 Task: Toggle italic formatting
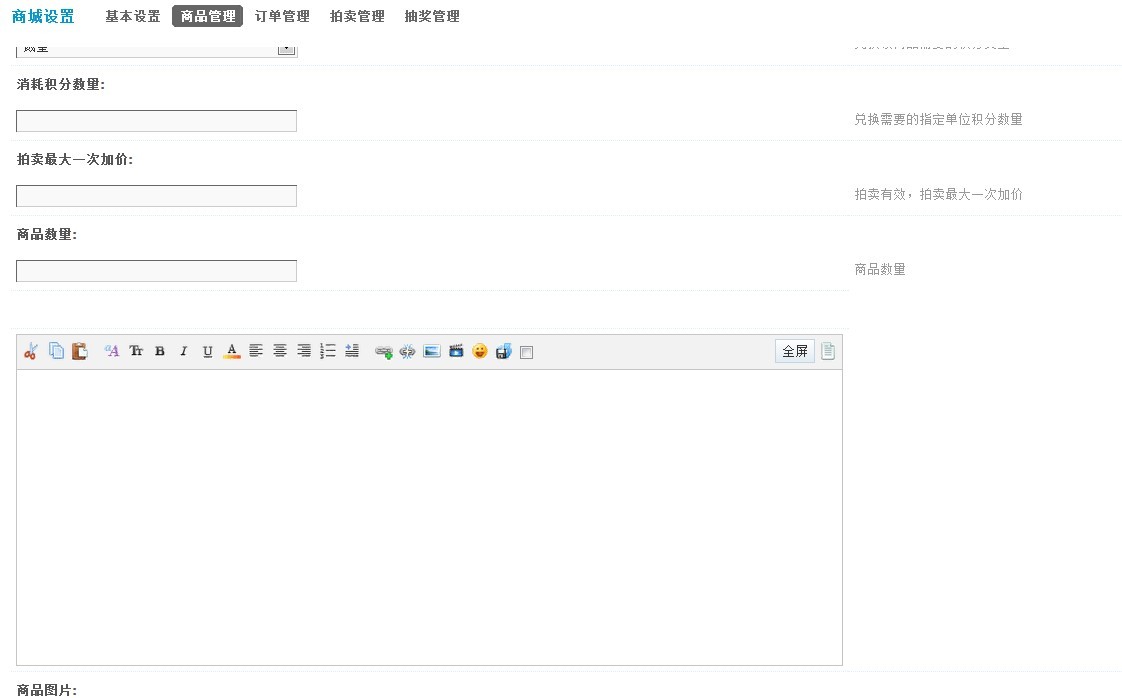pos(183,352)
